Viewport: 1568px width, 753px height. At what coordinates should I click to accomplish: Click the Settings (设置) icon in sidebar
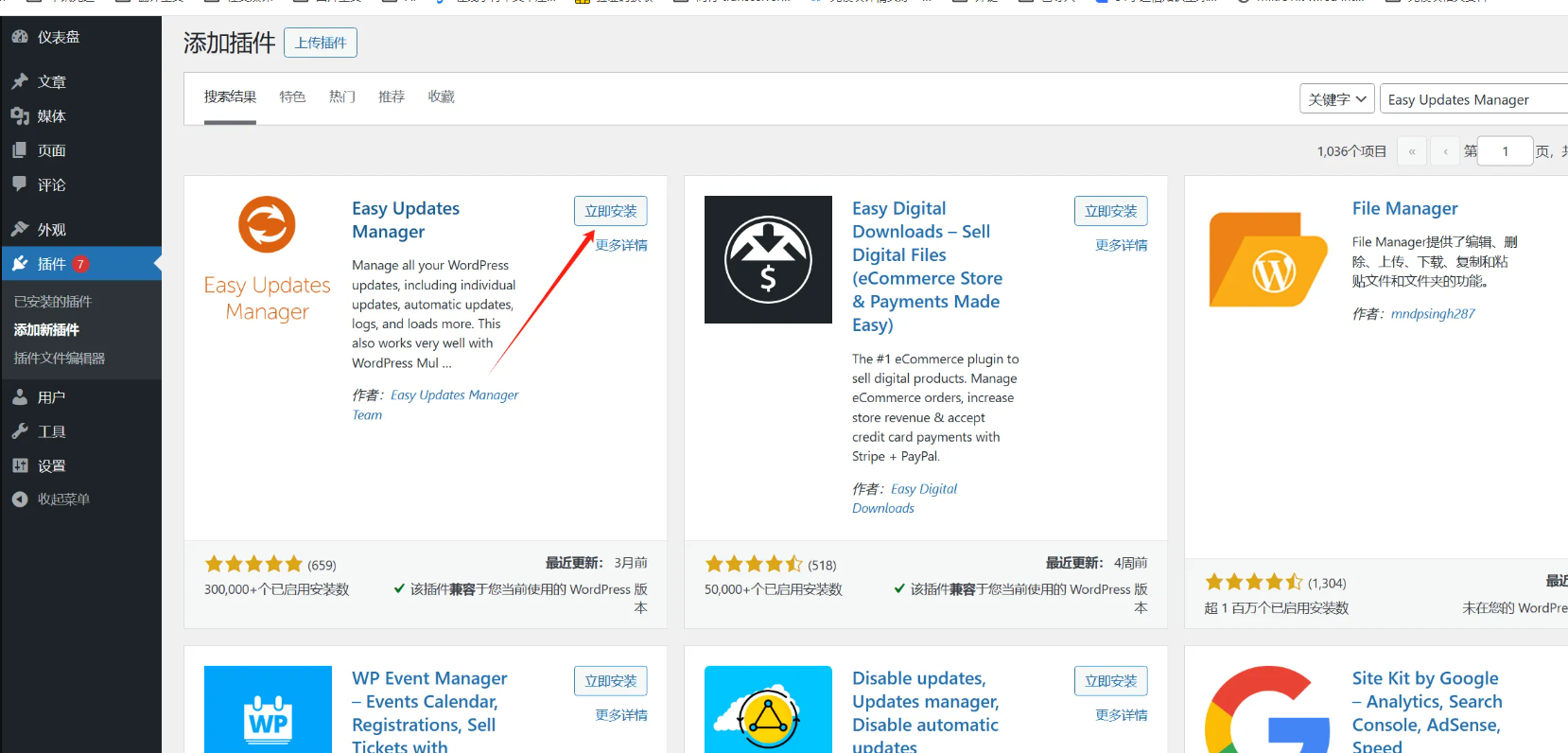tap(20, 465)
